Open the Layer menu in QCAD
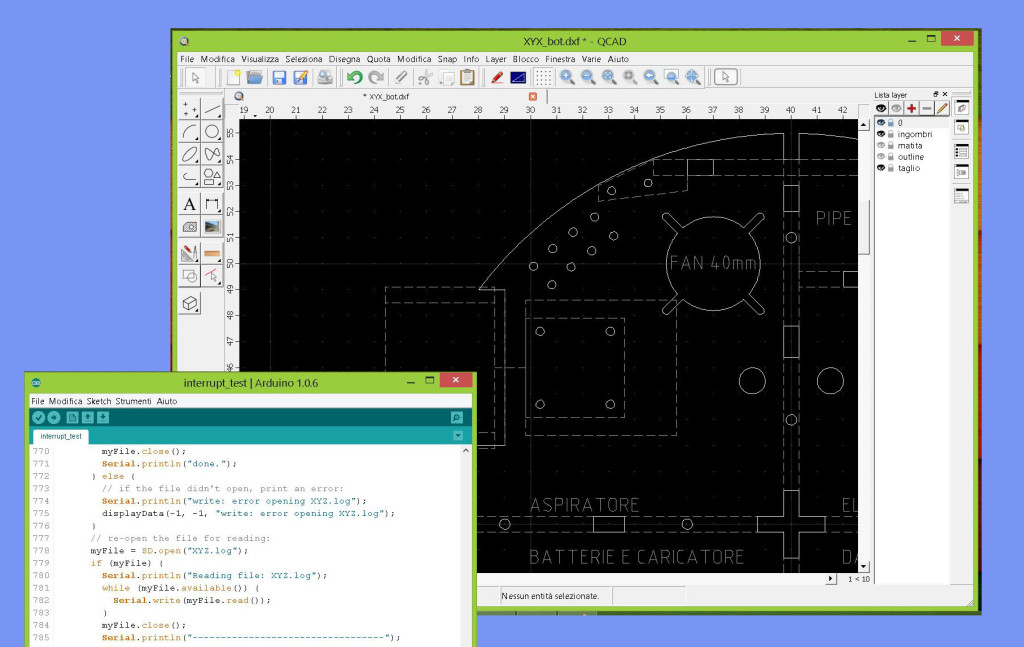 495,59
